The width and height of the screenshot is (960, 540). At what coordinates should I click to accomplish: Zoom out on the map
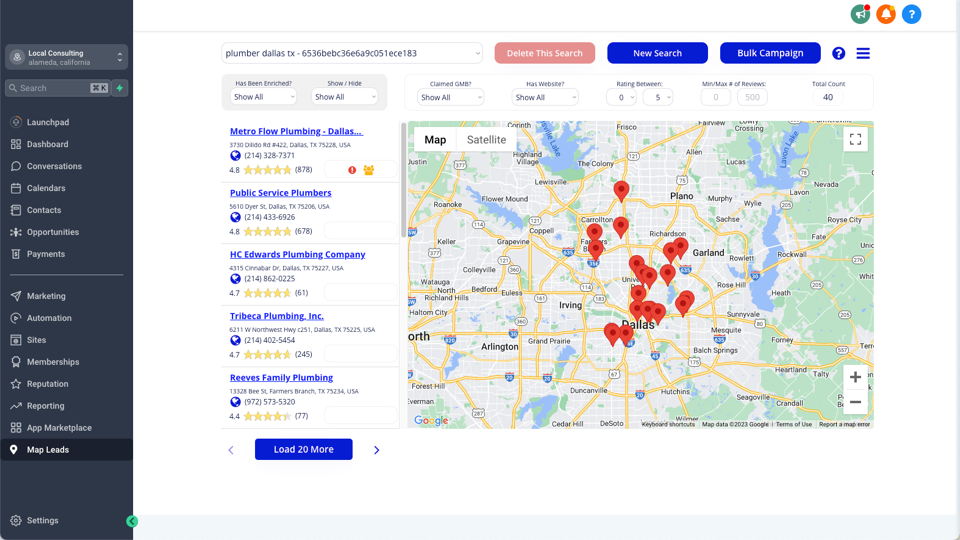[x=855, y=402]
